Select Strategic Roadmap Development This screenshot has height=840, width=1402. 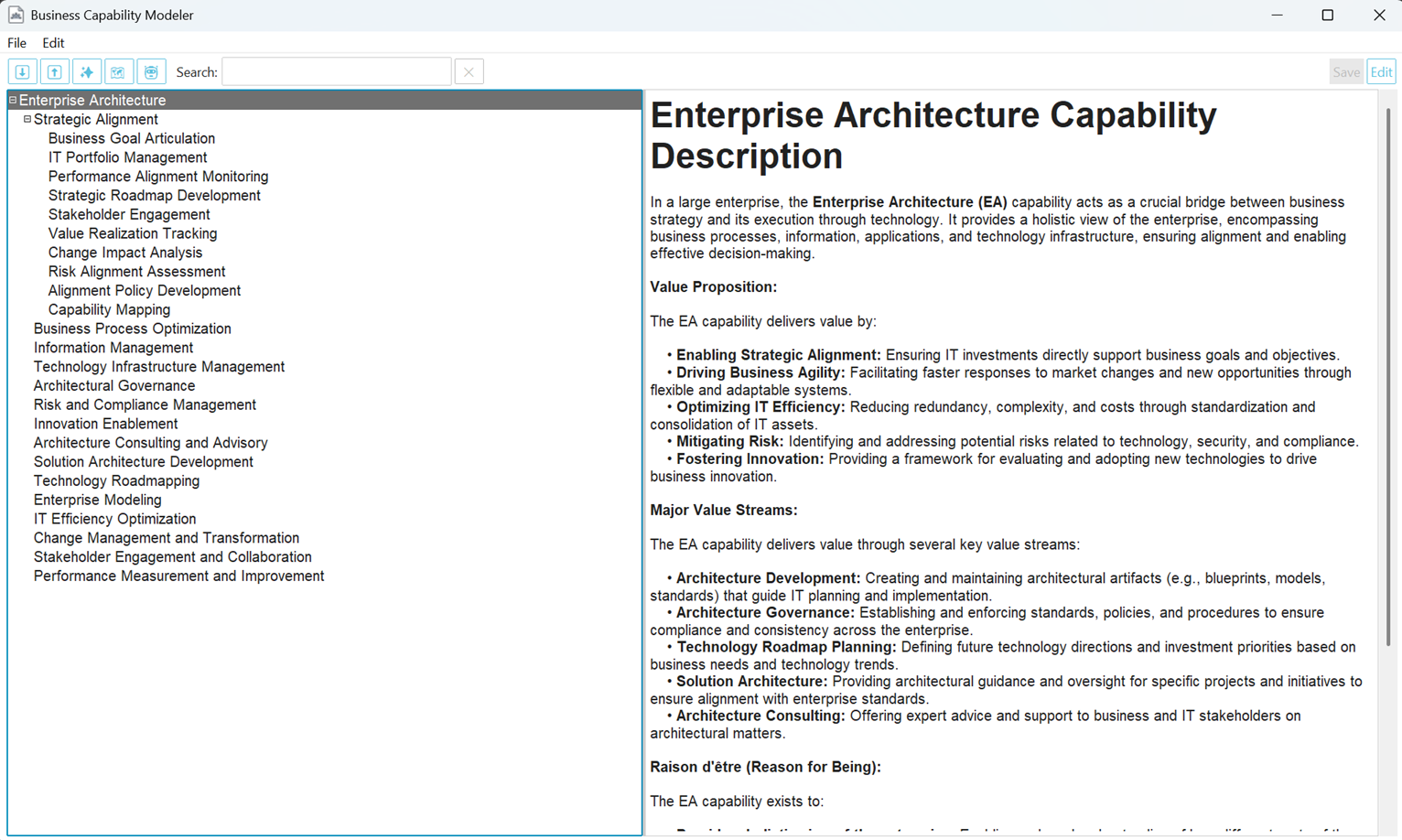155,196
